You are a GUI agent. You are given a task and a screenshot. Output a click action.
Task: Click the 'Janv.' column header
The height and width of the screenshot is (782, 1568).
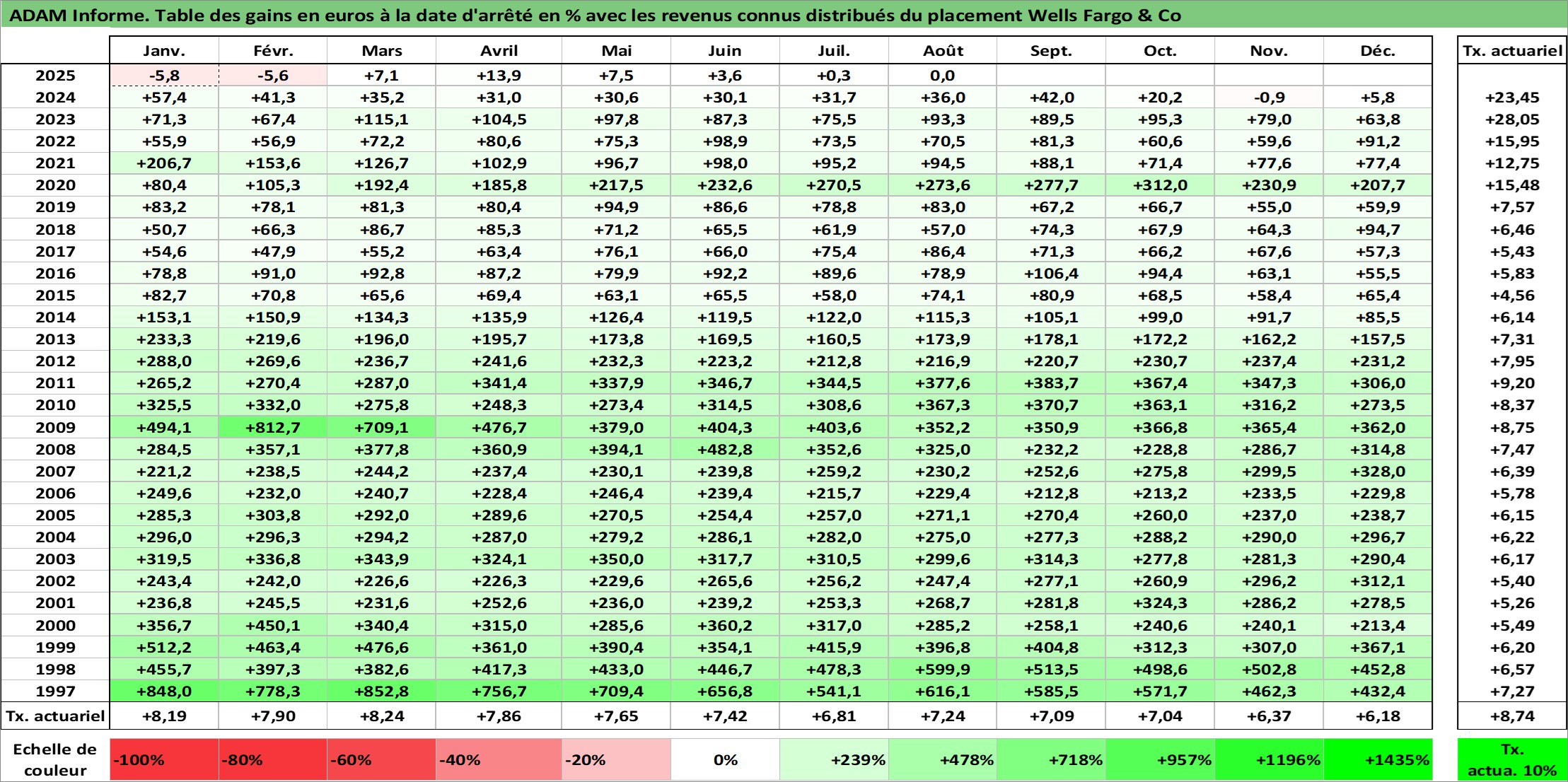pyautogui.click(x=164, y=50)
